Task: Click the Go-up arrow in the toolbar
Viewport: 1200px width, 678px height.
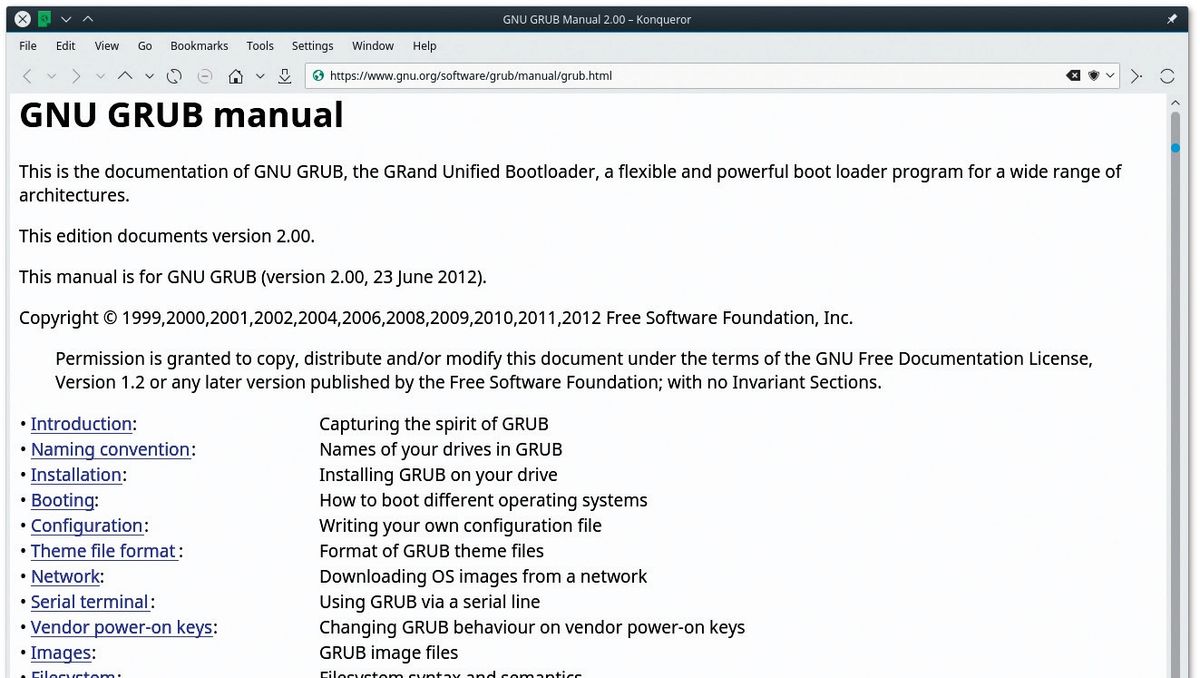Action: point(125,75)
